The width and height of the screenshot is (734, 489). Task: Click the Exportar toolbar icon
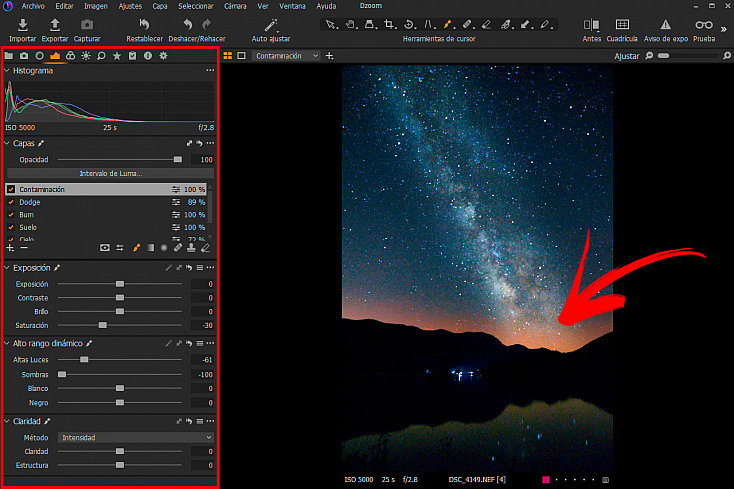(55, 24)
